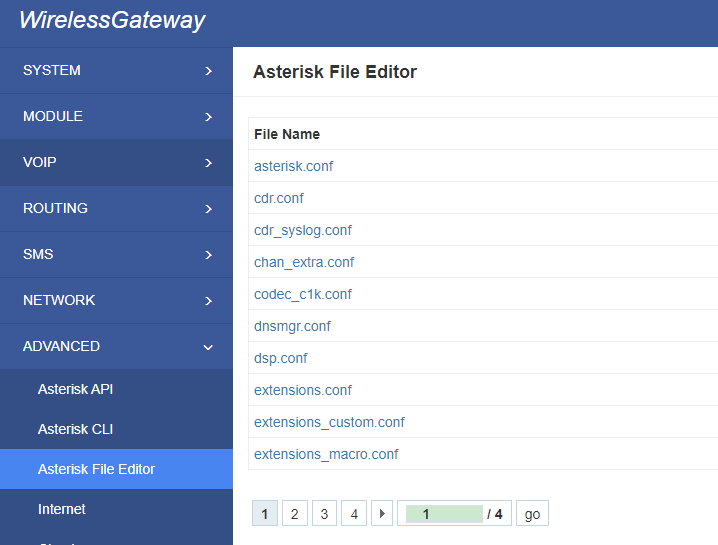Open asterisk.conf file link
This screenshot has width=718, height=545.
coord(294,166)
